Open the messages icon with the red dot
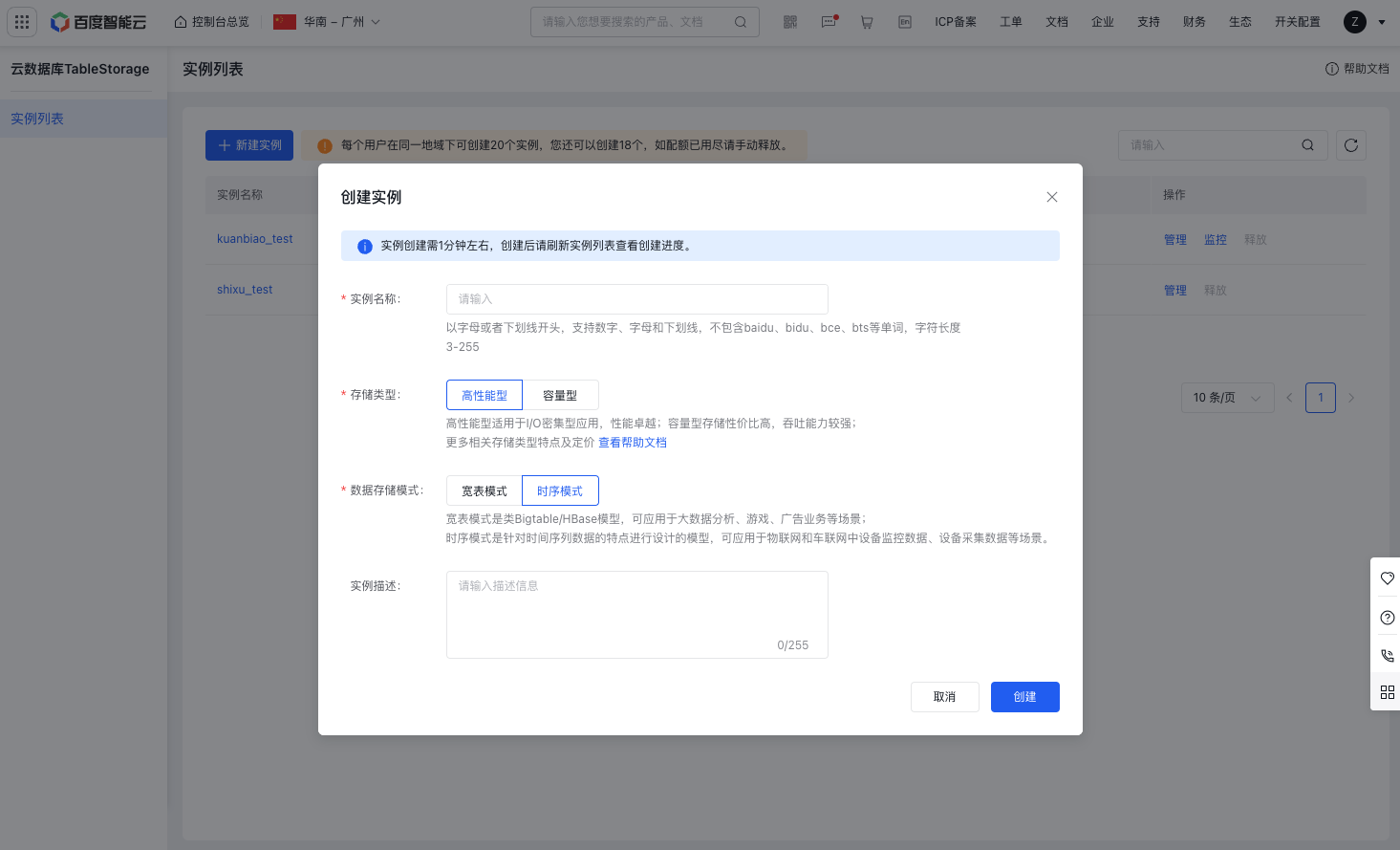This screenshot has height=850, width=1400. 829,21
